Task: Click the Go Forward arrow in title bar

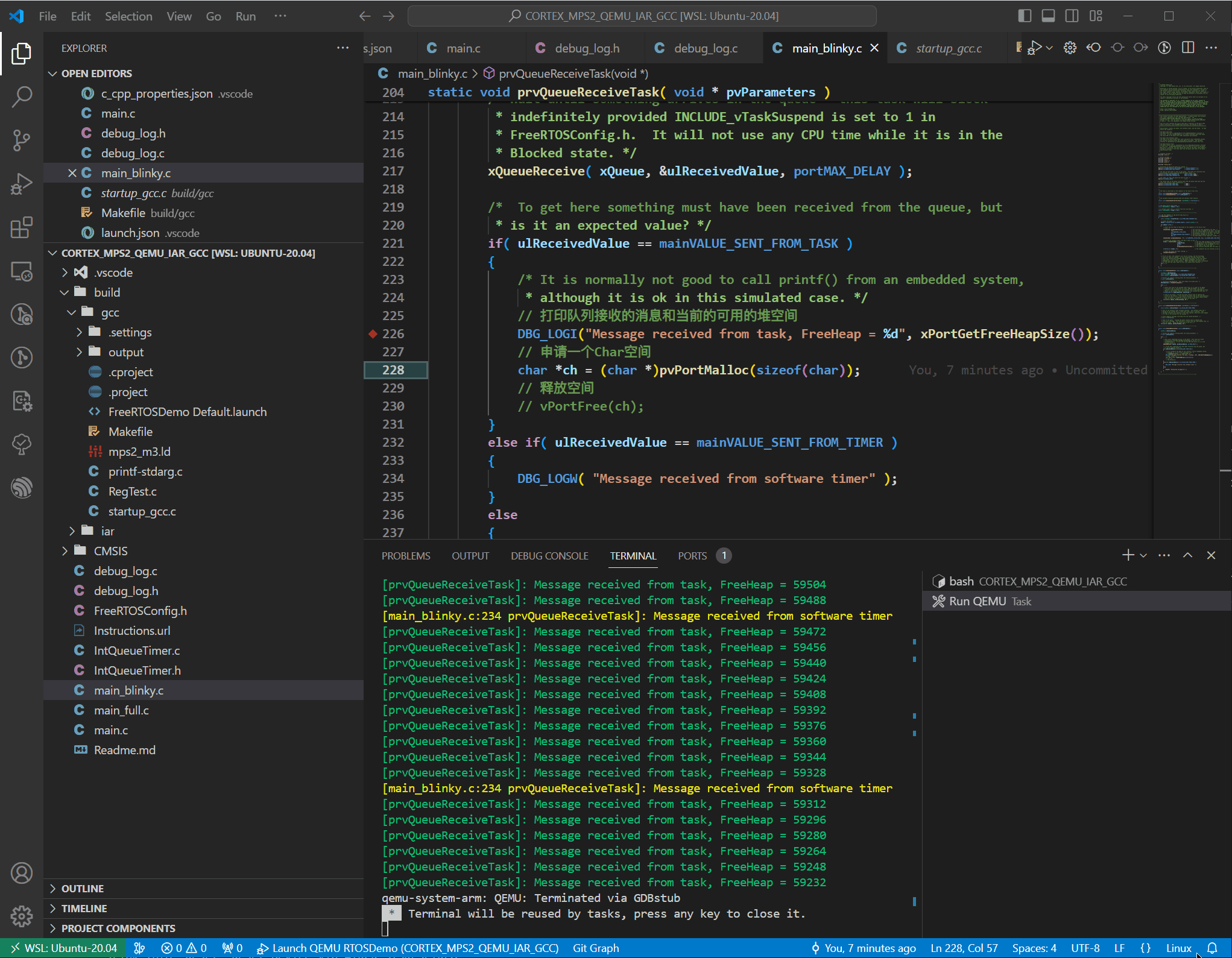Action: pyautogui.click(x=389, y=16)
